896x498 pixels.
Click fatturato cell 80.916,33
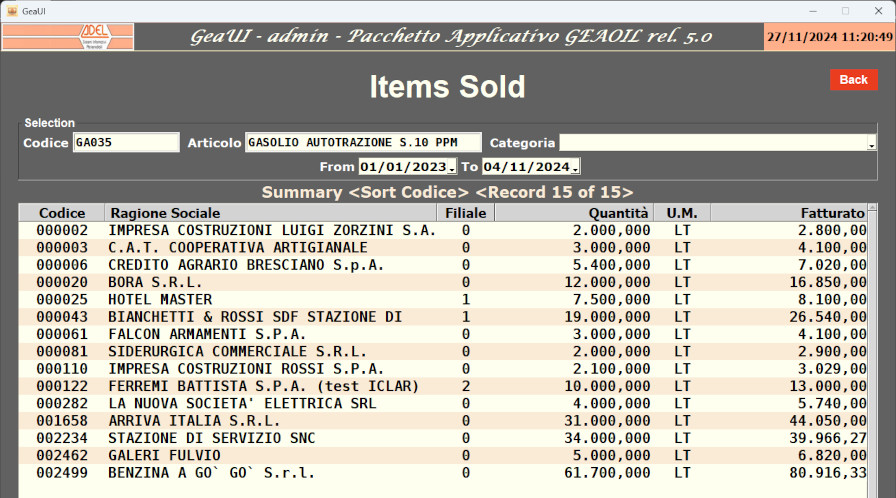click(828, 473)
